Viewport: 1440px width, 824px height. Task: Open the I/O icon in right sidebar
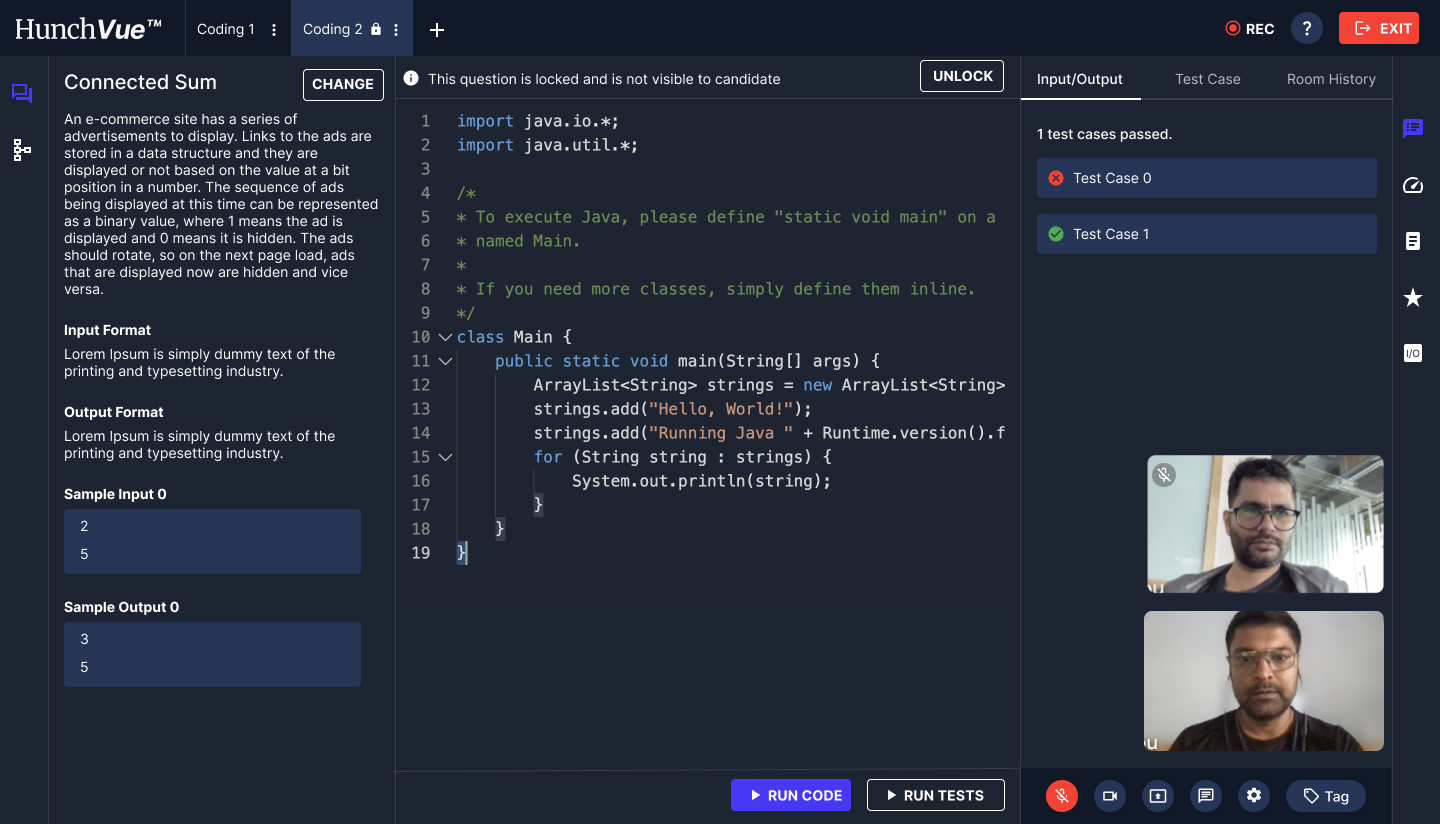pos(1412,353)
